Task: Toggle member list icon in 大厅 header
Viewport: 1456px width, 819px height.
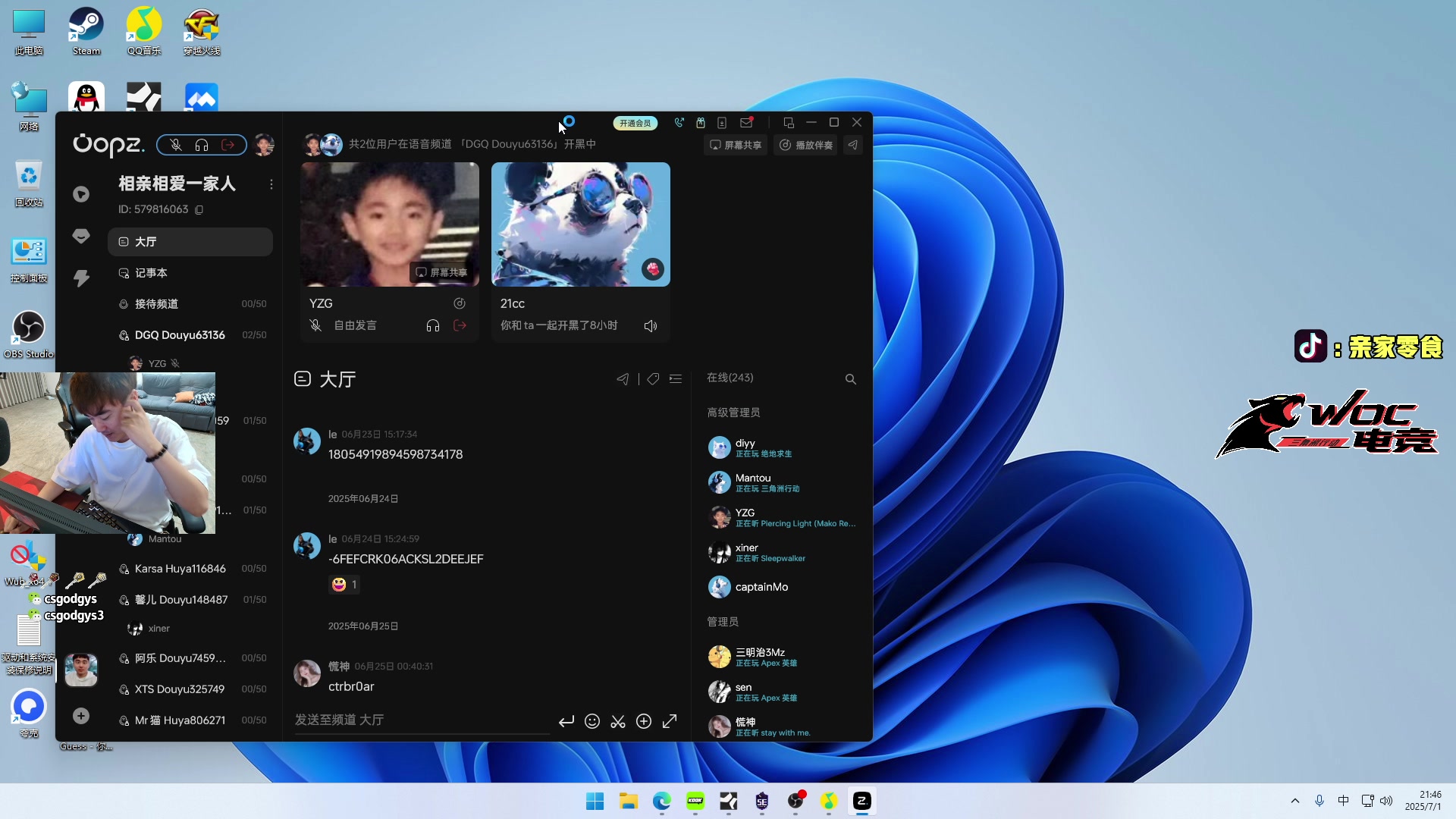Action: coord(676,379)
